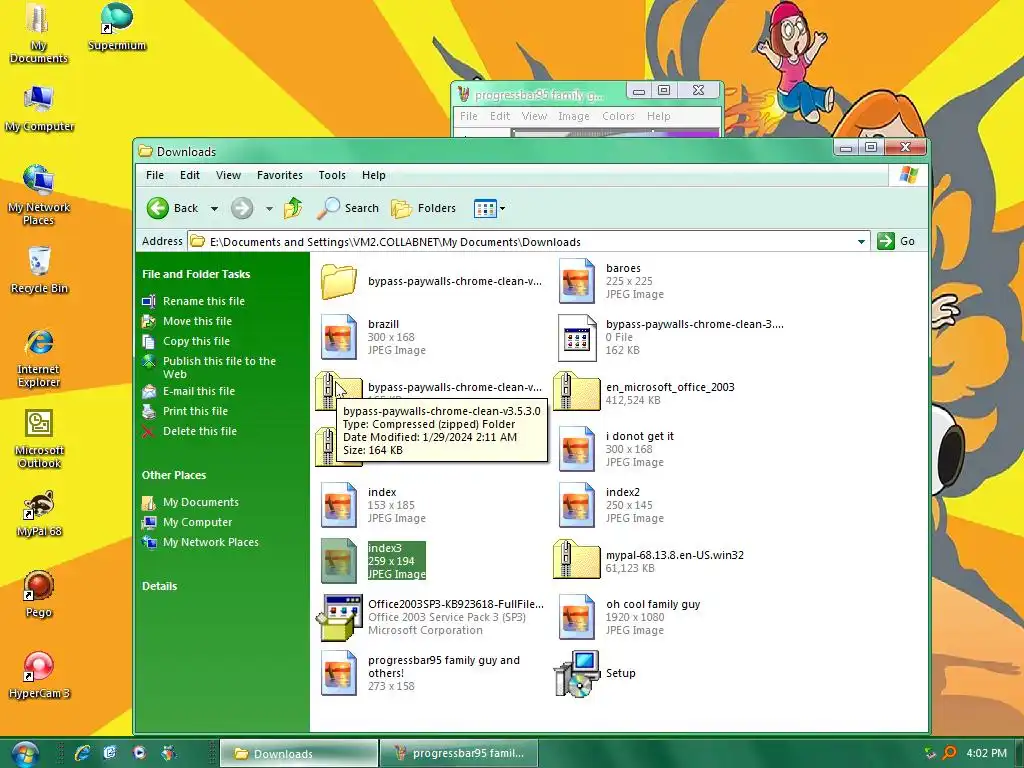Open the Favorites menu

(x=280, y=175)
